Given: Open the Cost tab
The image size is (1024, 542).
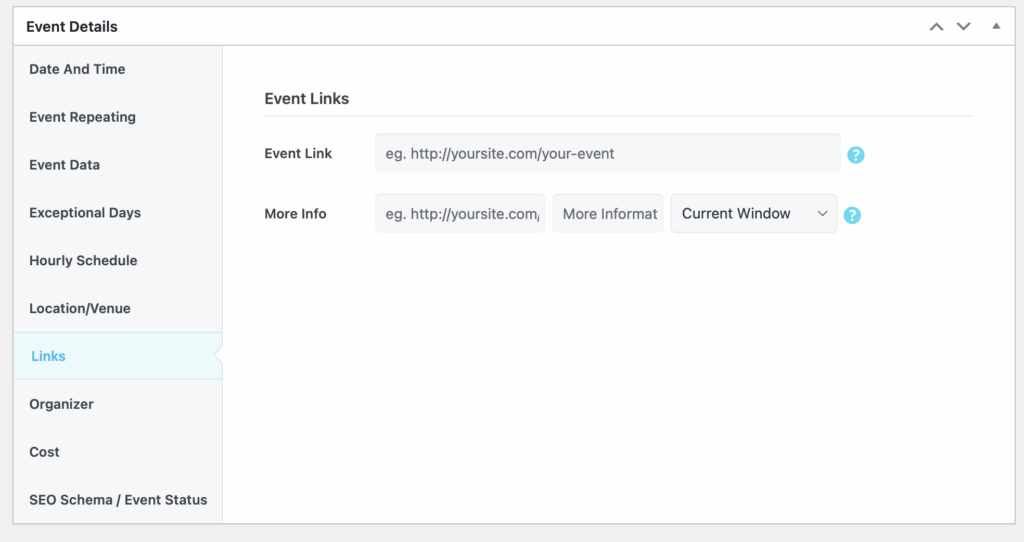Looking at the screenshot, I should [x=44, y=452].
